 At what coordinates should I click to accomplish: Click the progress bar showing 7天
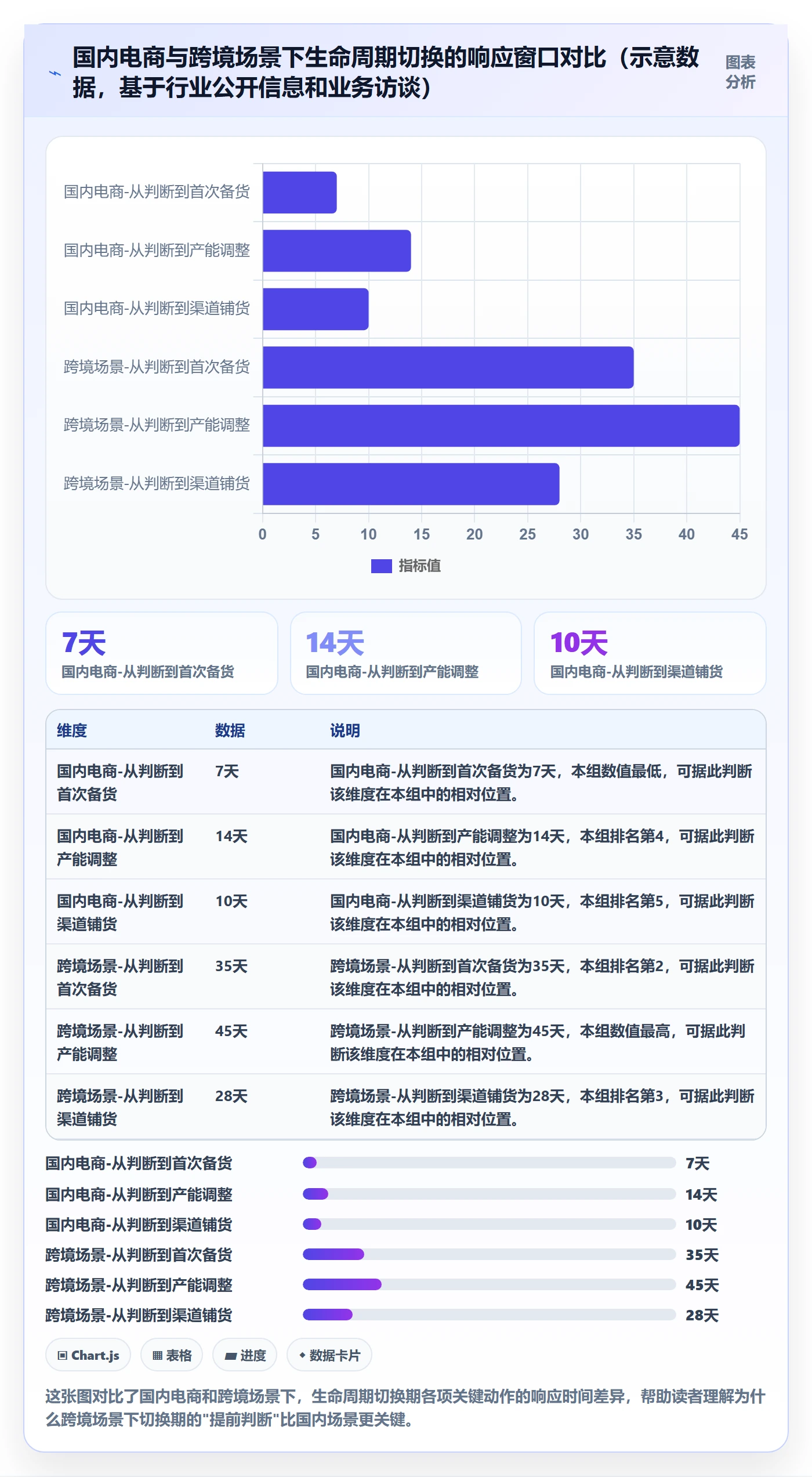coord(490,1163)
